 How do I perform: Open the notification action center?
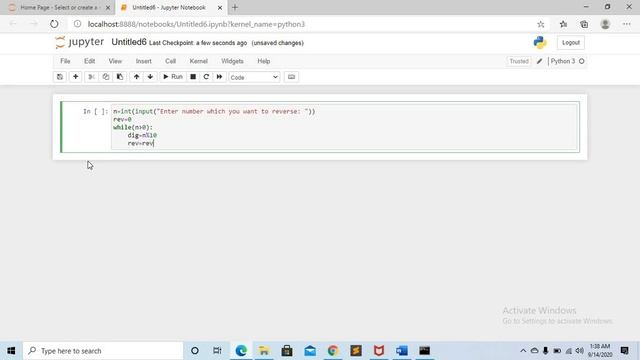624,351
